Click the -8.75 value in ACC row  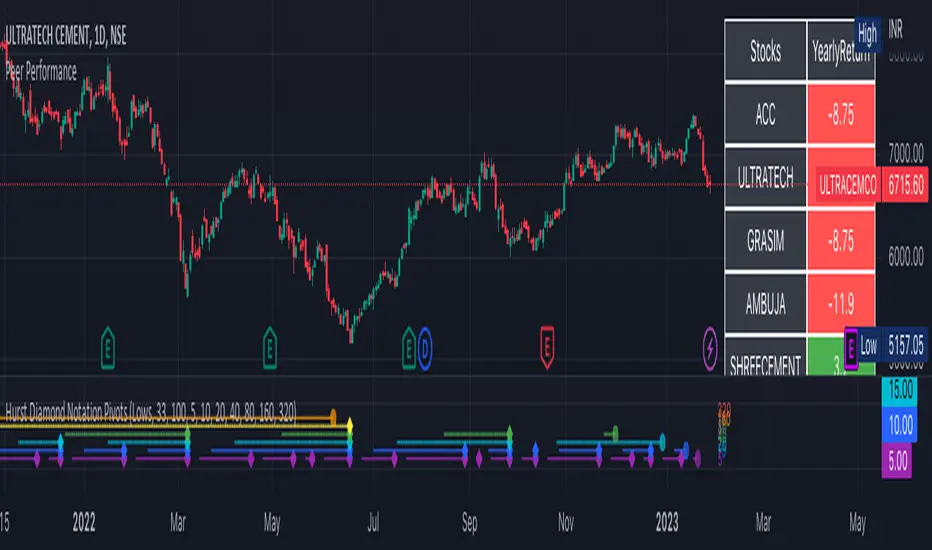click(x=840, y=114)
